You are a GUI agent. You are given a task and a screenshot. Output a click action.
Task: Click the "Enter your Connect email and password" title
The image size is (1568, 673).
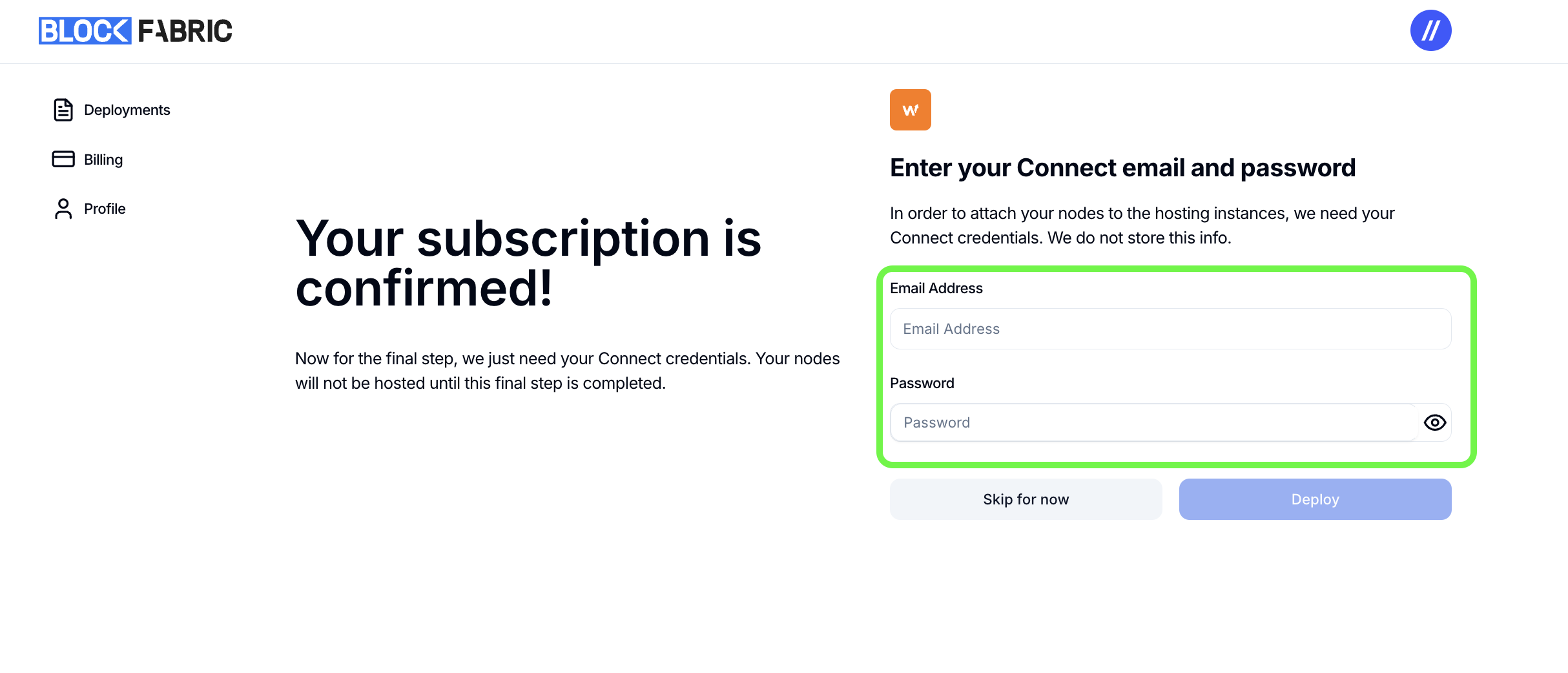1122,168
